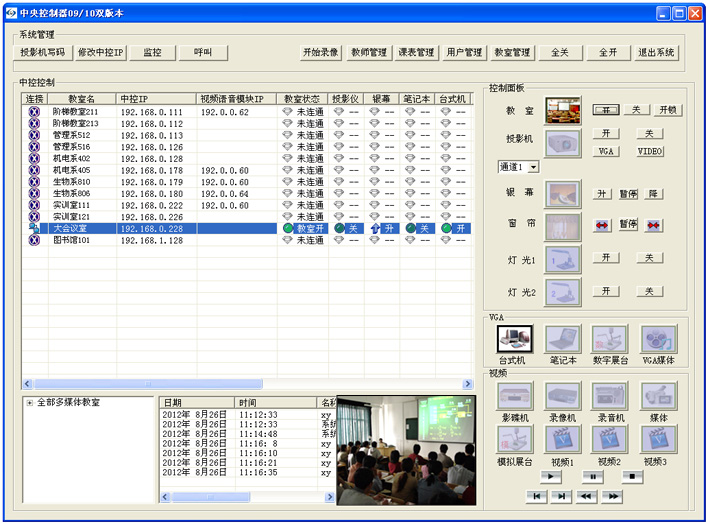Click the 修改中控IP button
This screenshot has height=524, width=710.
tap(100, 52)
